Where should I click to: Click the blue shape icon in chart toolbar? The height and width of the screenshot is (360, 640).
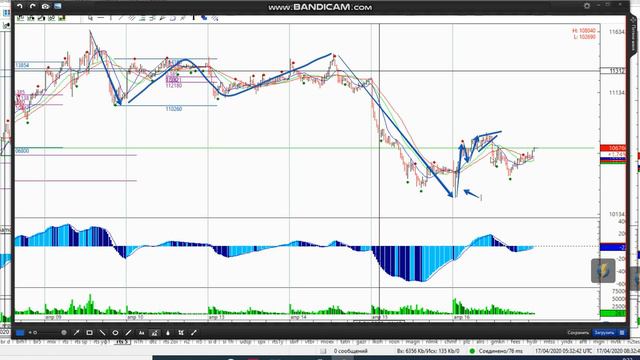pyautogui.click(x=204, y=18)
